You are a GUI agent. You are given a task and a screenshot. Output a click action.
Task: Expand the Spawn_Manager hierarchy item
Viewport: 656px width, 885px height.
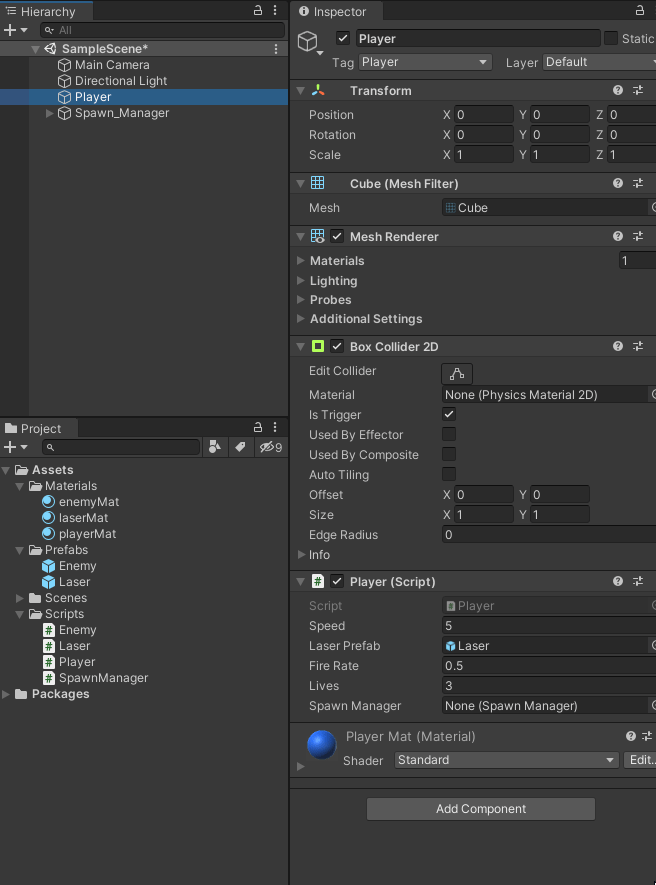tap(49, 113)
